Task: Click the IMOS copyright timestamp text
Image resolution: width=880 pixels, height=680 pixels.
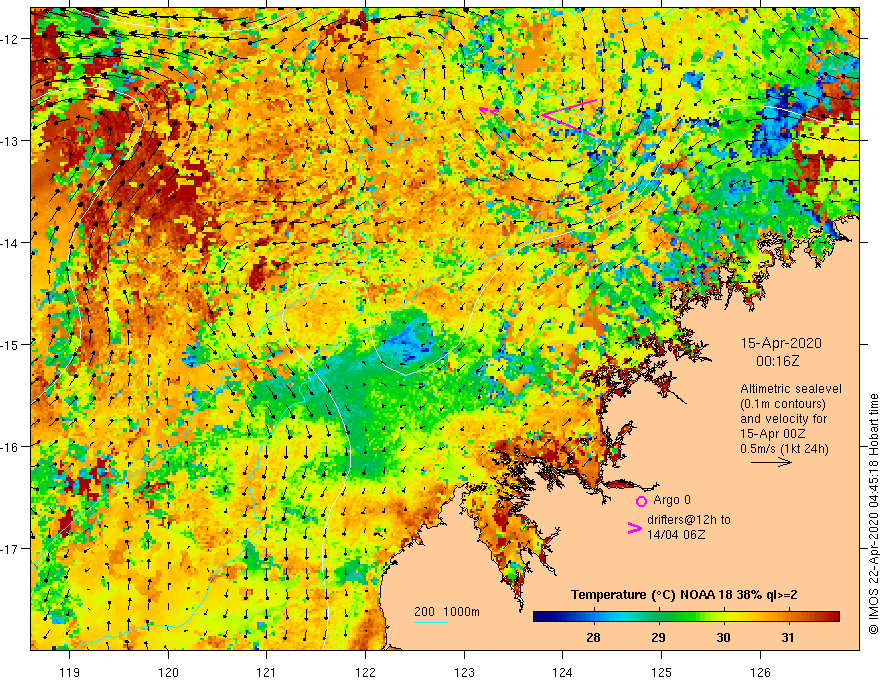Action: pyautogui.click(x=873, y=514)
